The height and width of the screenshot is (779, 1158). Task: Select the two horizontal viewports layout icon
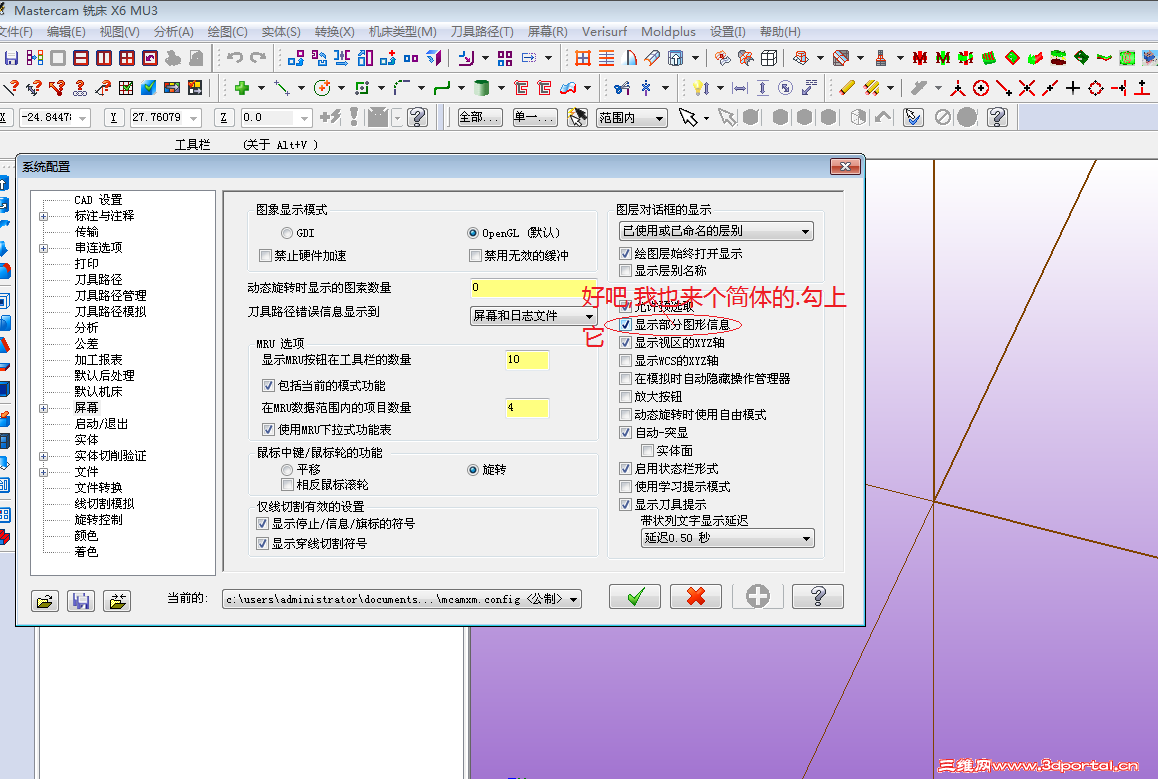[x=81, y=58]
